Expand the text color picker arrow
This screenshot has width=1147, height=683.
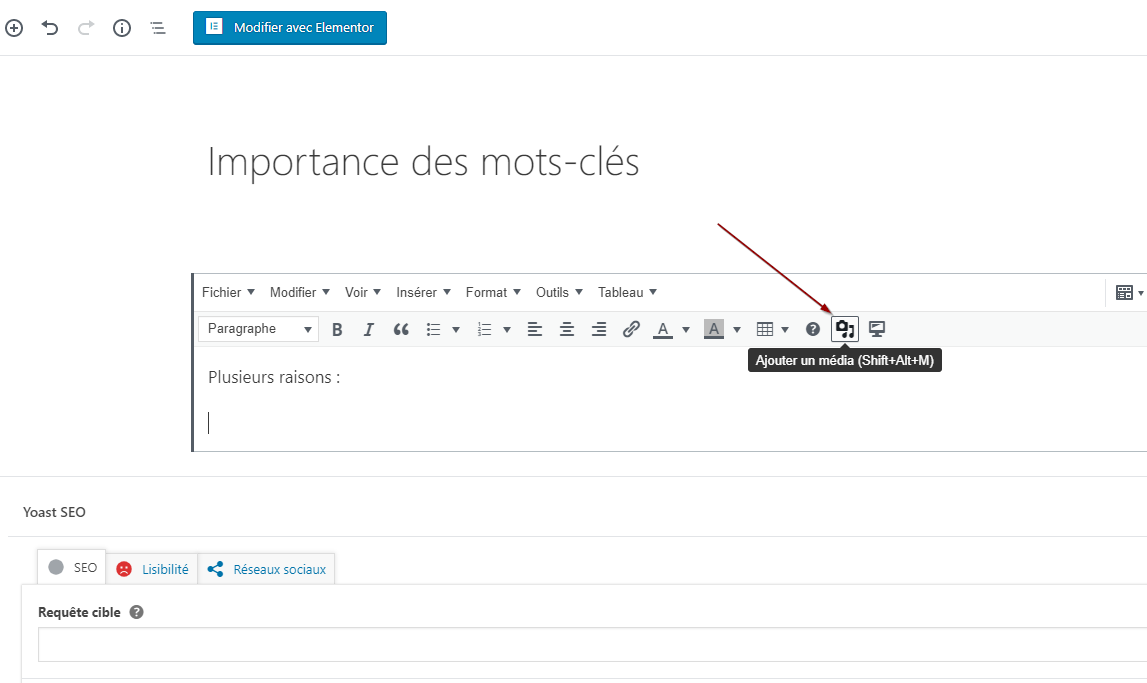[686, 329]
